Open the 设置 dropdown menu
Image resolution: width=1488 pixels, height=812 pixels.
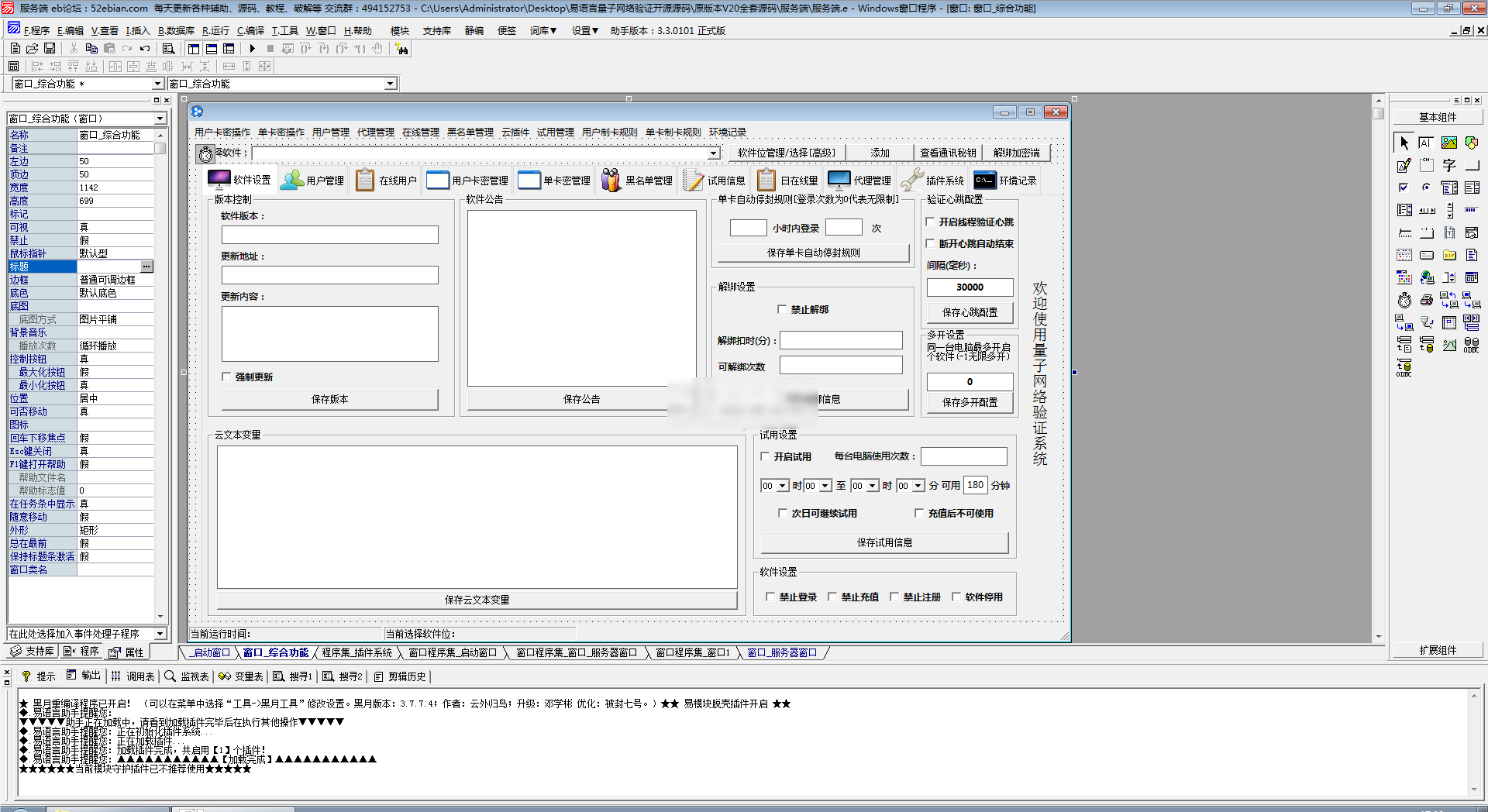585,31
